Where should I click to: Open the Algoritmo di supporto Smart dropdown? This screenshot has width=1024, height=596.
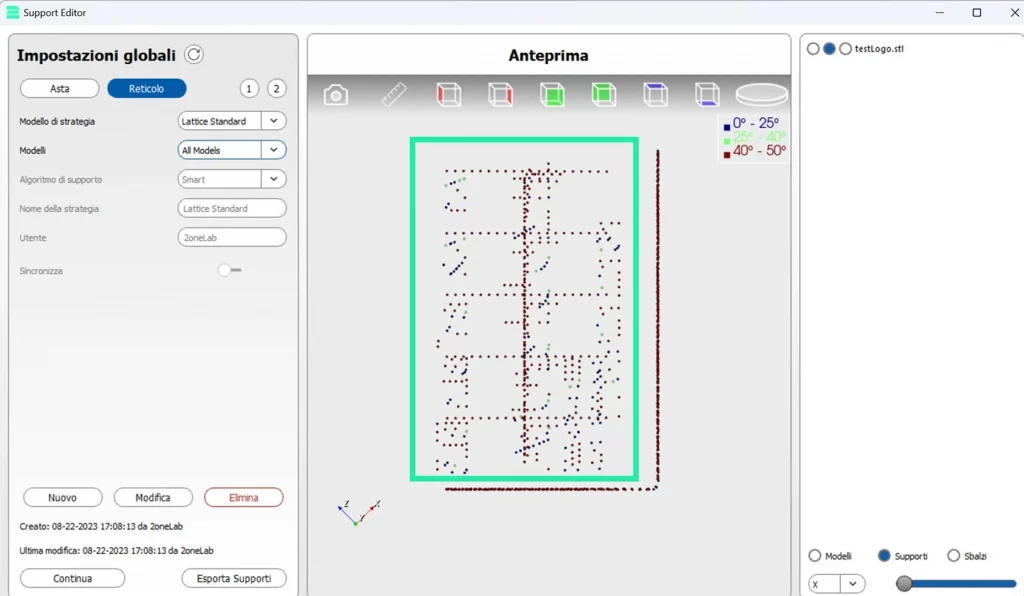tap(232, 179)
